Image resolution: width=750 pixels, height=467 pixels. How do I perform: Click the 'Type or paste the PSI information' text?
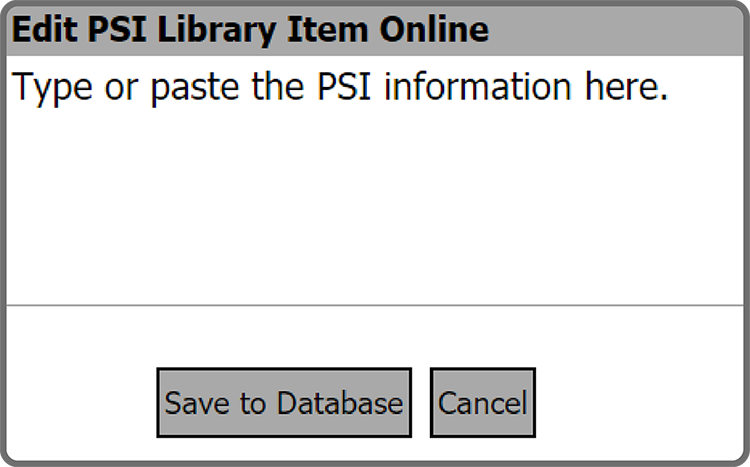click(250, 88)
